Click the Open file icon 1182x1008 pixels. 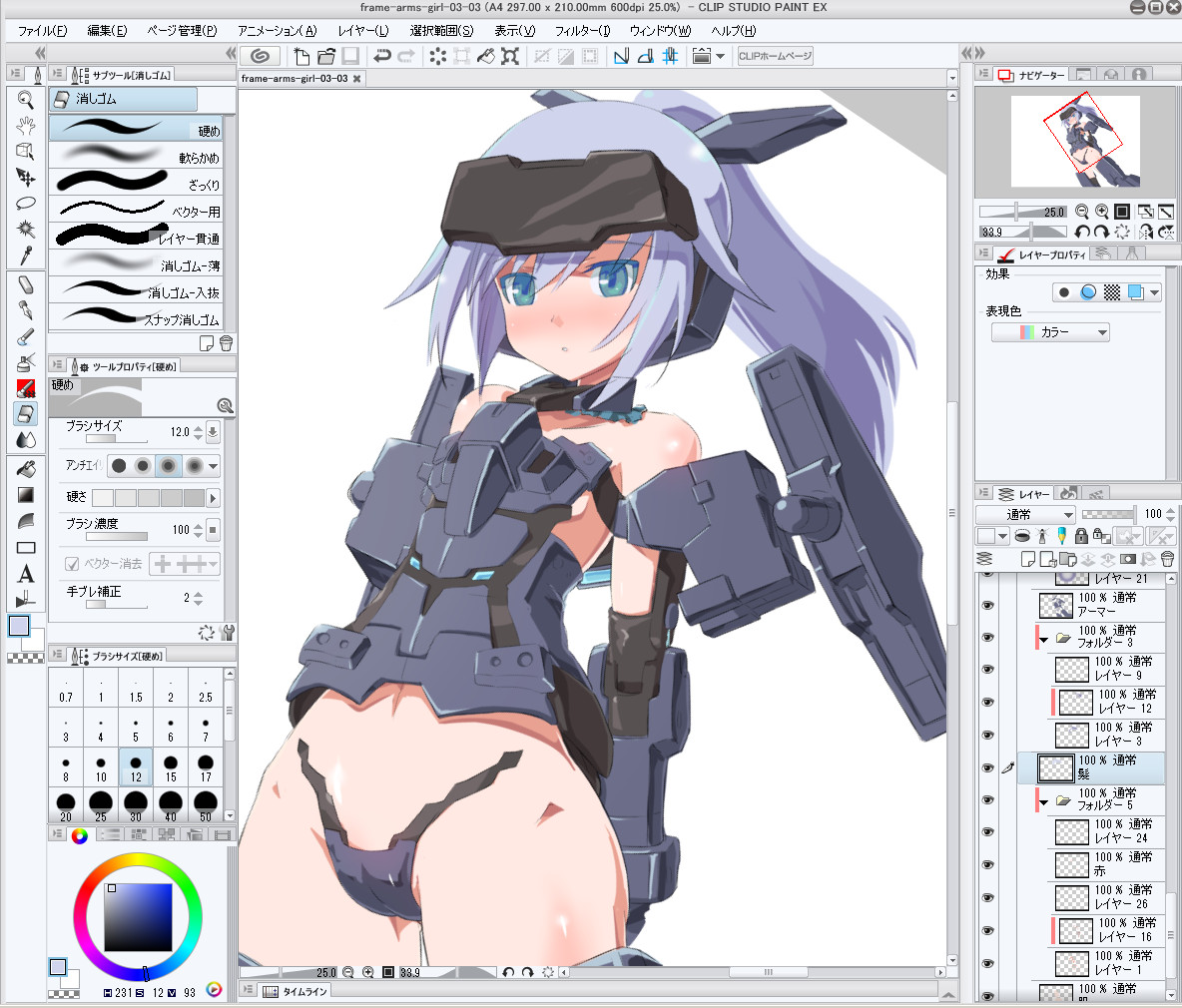325,56
